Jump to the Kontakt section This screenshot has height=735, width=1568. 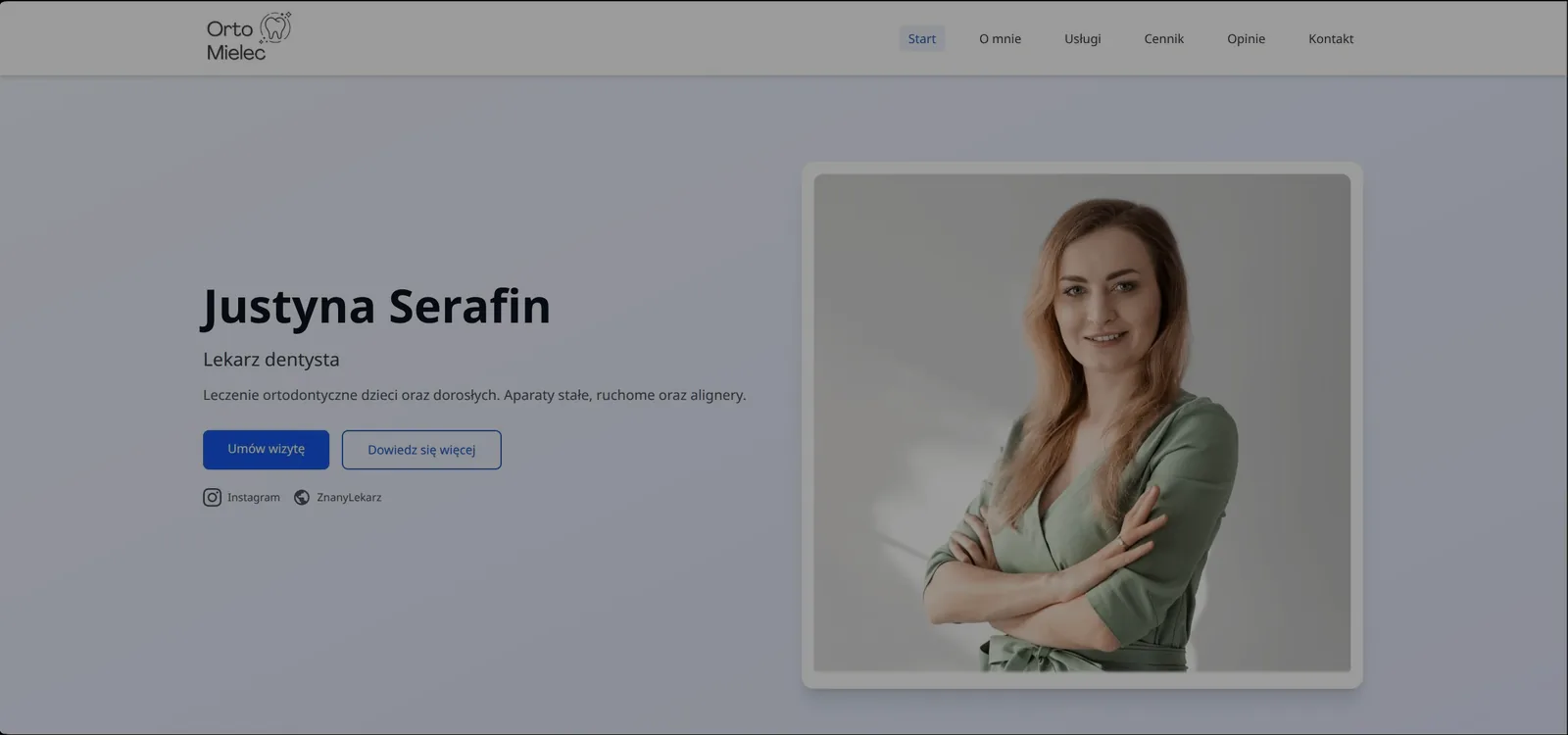tap(1331, 39)
